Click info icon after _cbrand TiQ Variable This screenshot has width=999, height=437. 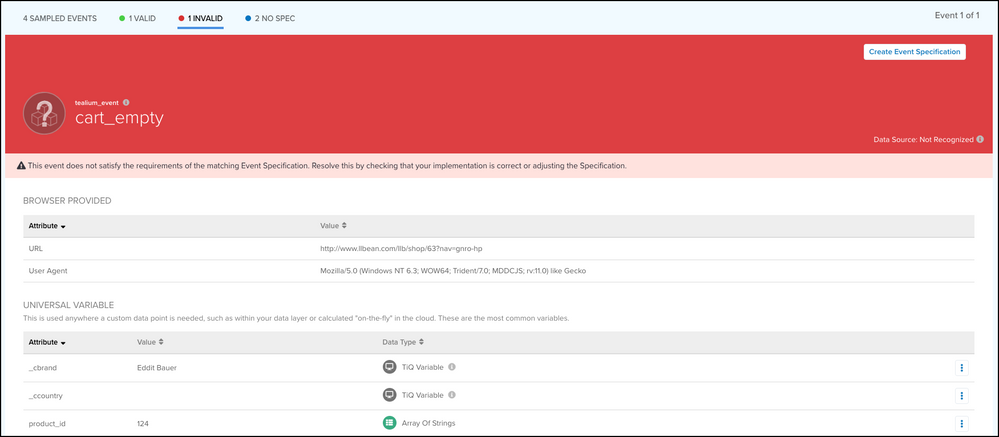coord(453,367)
